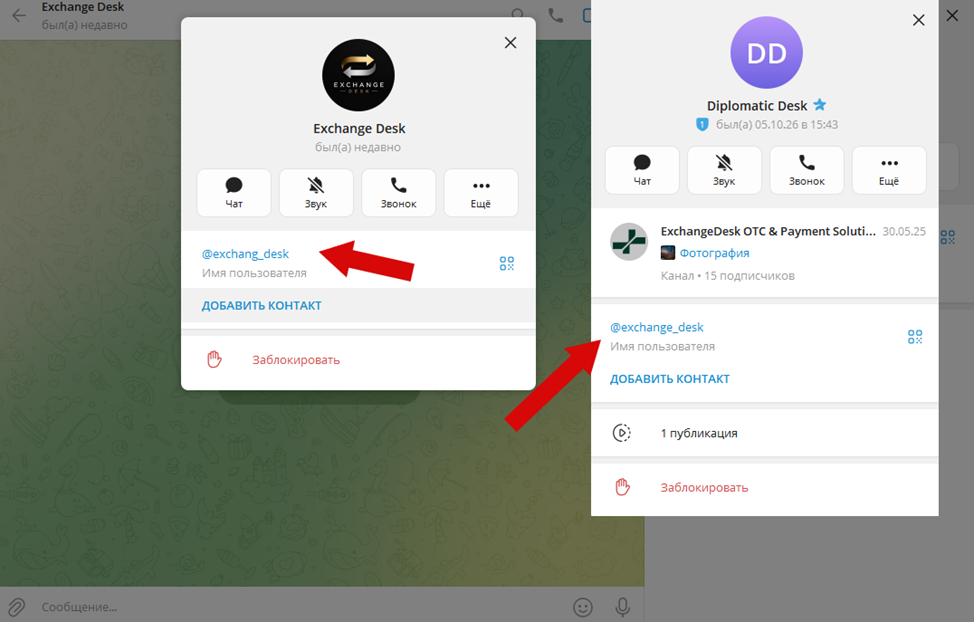974x622 pixels.
Task: Close the Exchange Desk profile popup
Action: (x=511, y=42)
